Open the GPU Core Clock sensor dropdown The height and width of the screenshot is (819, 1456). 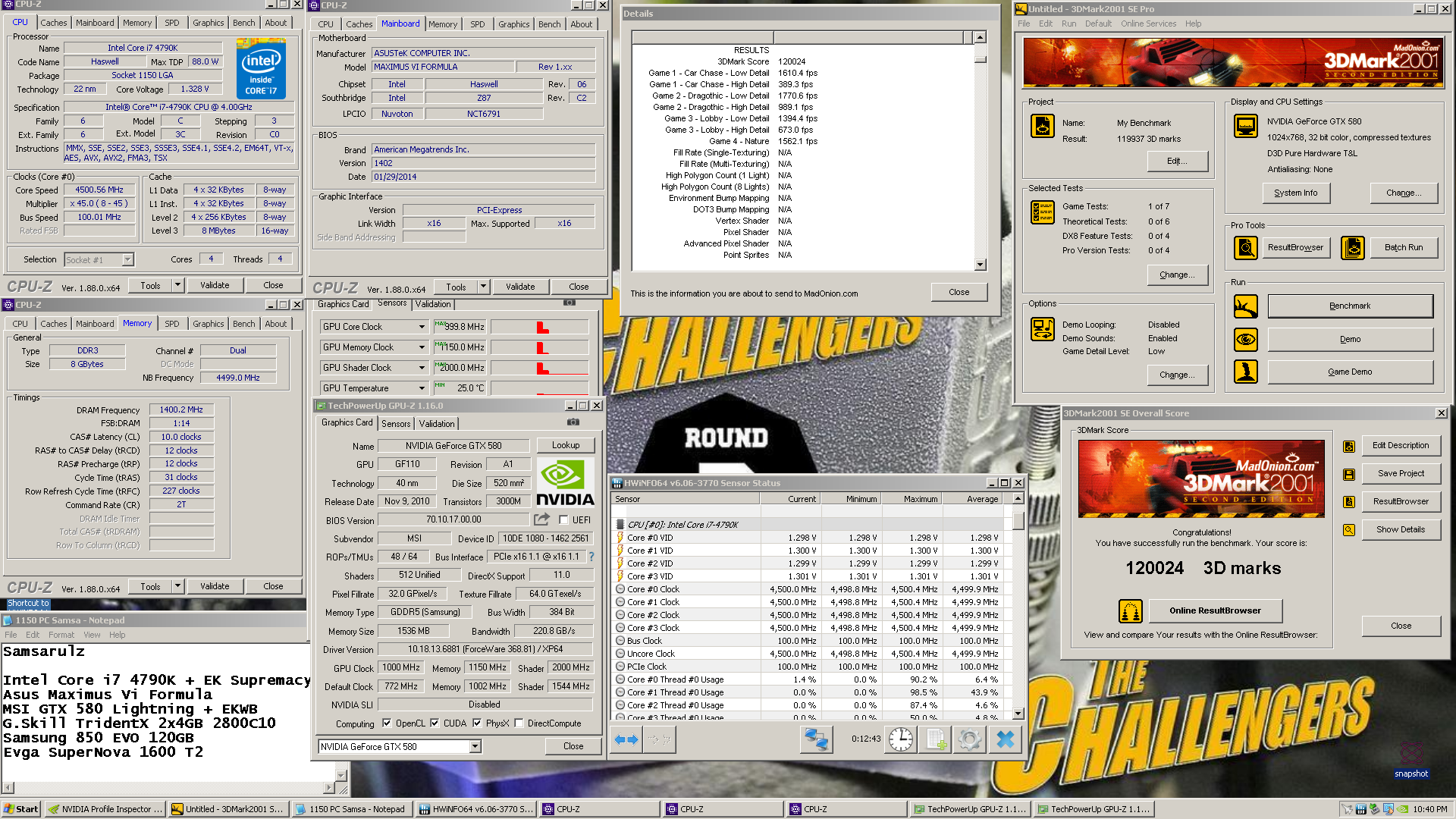pos(422,327)
